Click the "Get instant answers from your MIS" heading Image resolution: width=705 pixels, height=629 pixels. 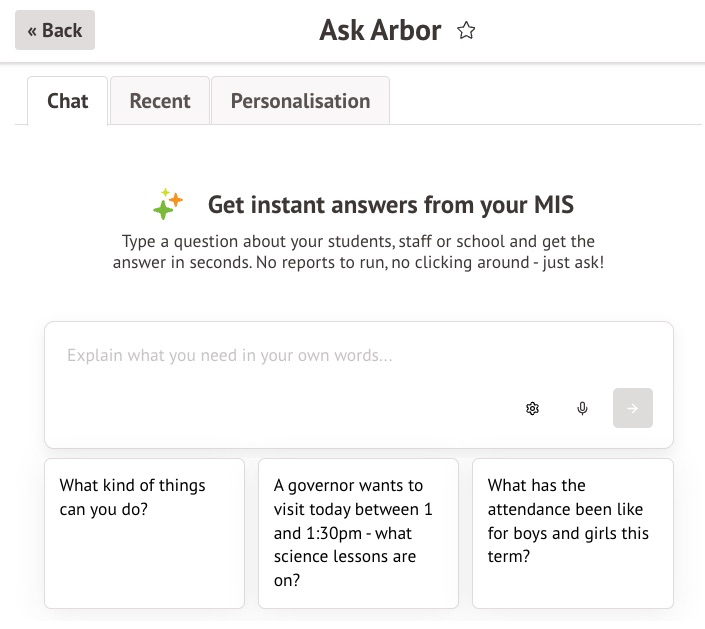[x=390, y=206]
